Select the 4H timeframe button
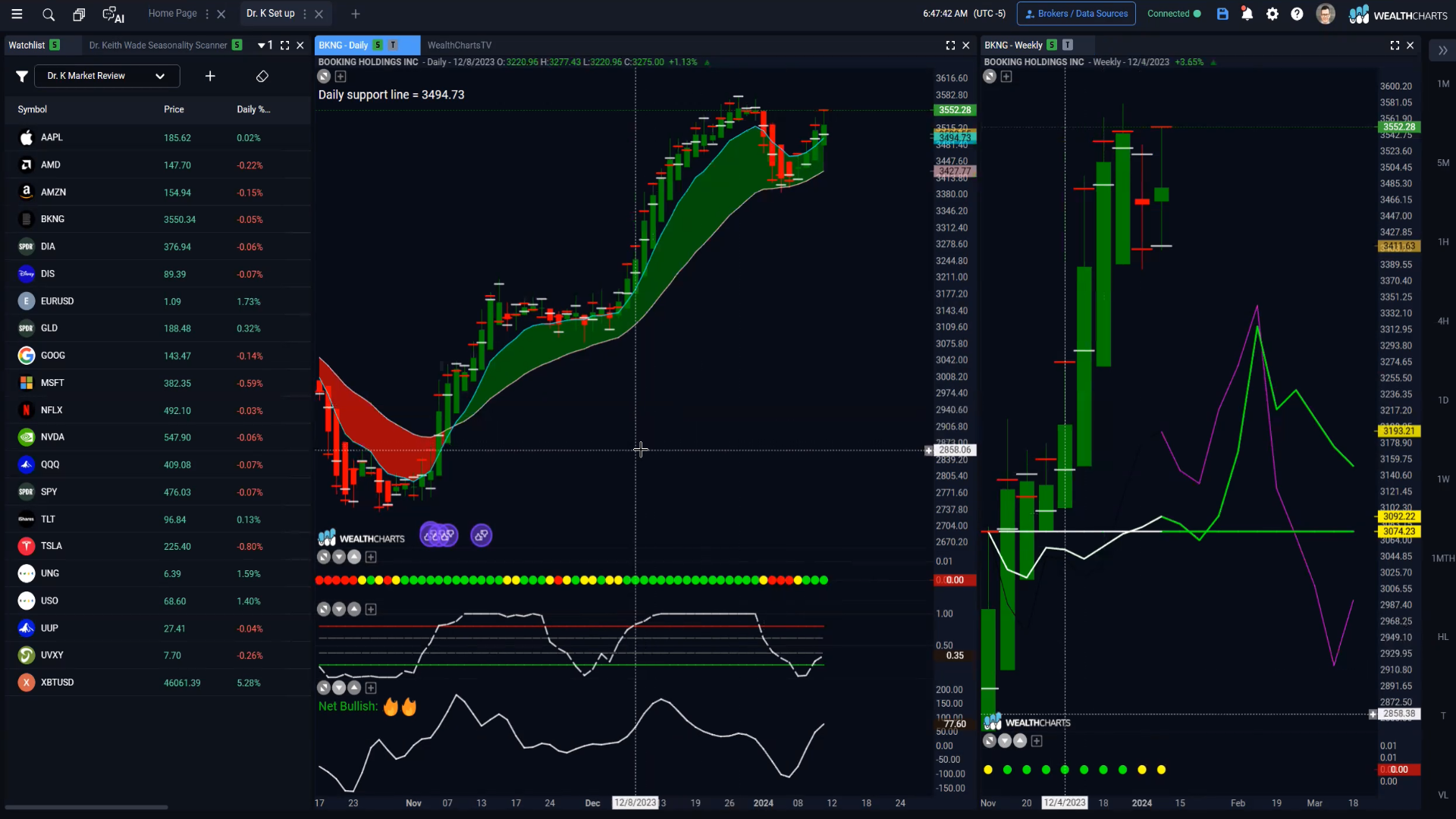1456x819 pixels. click(1443, 322)
